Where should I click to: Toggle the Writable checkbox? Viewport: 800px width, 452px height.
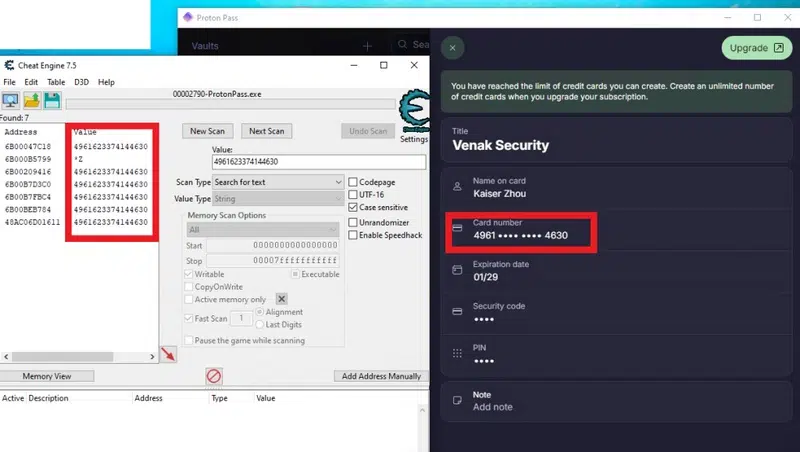[x=189, y=274]
